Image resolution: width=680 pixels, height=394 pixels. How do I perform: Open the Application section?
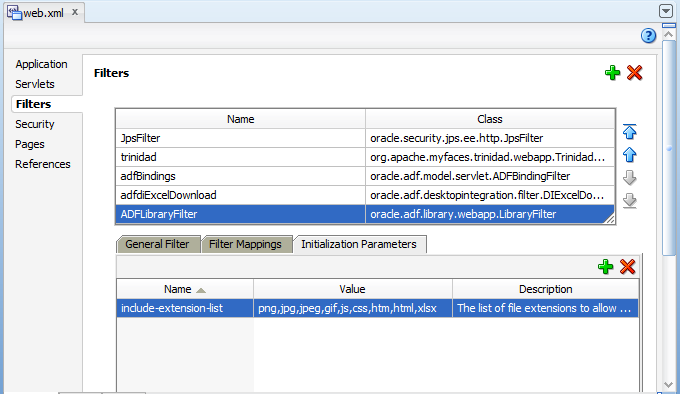coord(42,64)
